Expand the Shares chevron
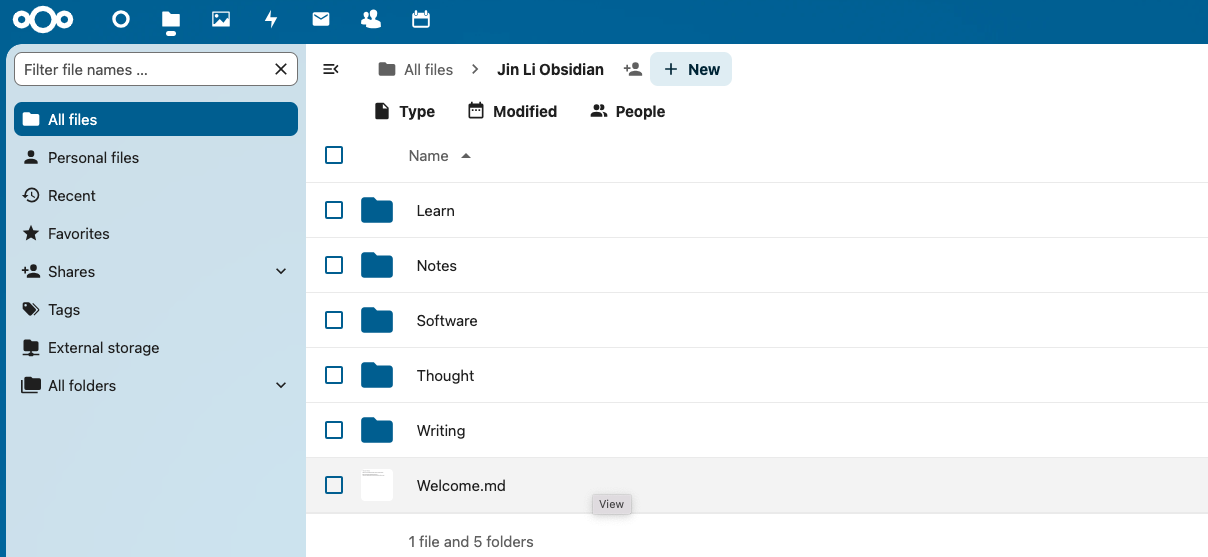The height and width of the screenshot is (557, 1208). 281,271
